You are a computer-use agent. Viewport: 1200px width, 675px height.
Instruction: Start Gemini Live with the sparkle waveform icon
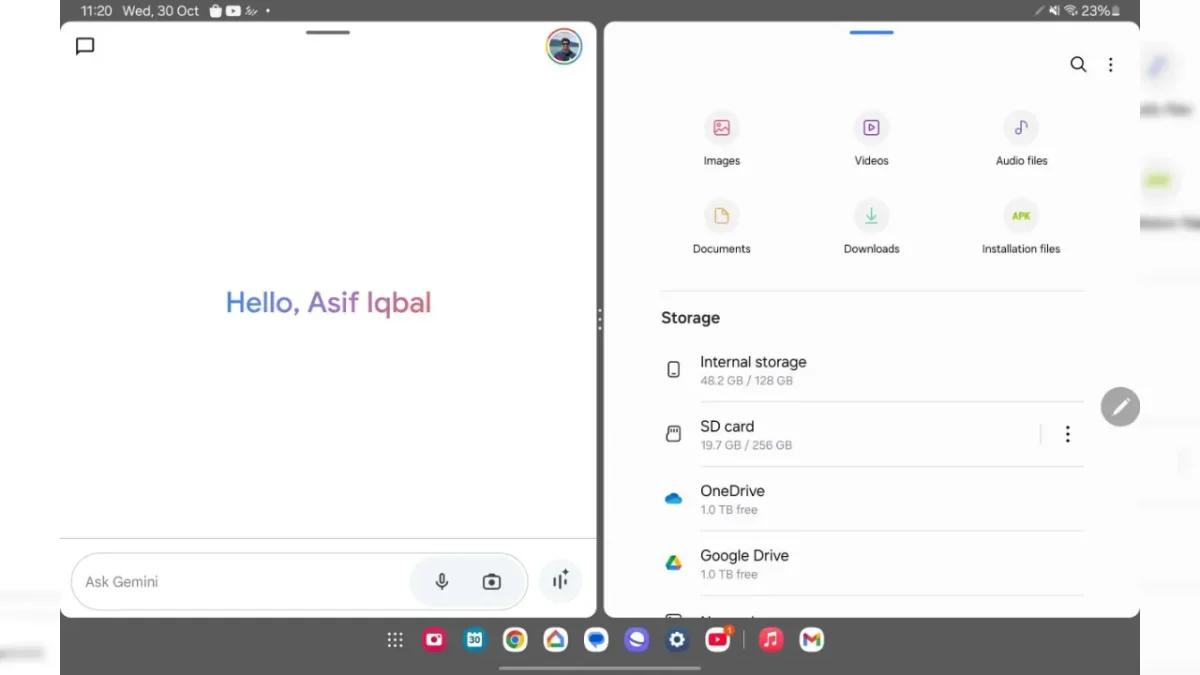560,581
